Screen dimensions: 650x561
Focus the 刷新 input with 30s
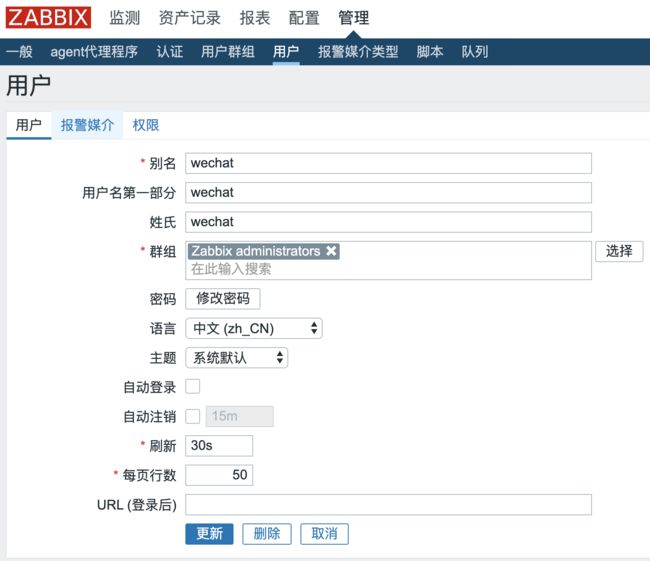coord(219,446)
